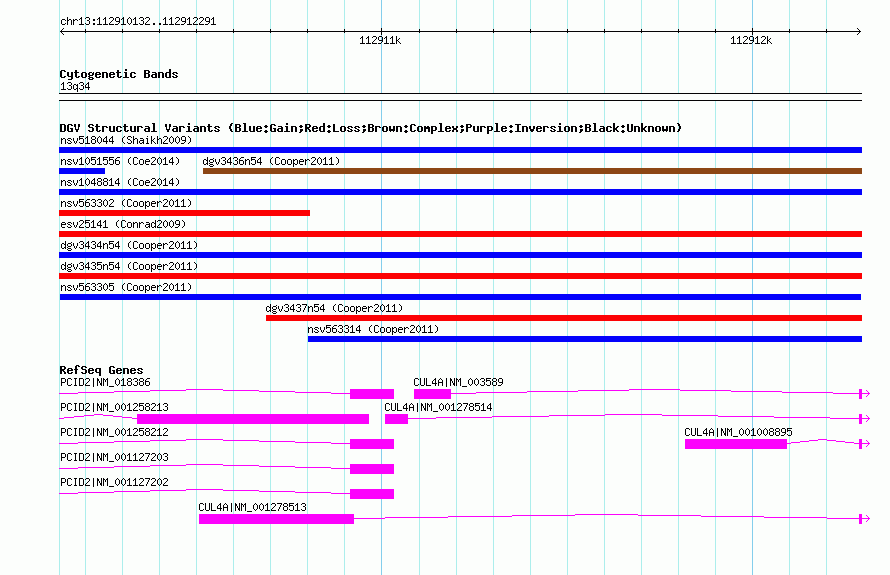Select the red dgv3437n54 loss bar

click(x=564, y=318)
